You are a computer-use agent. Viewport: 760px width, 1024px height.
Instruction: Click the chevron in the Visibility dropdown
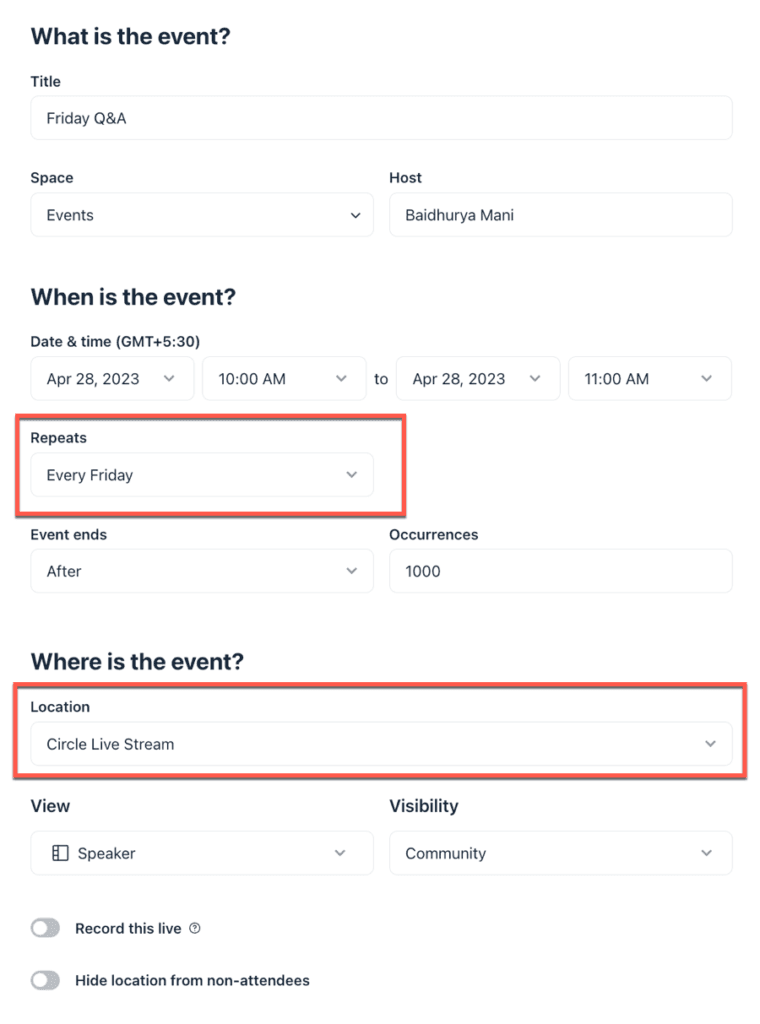(707, 853)
